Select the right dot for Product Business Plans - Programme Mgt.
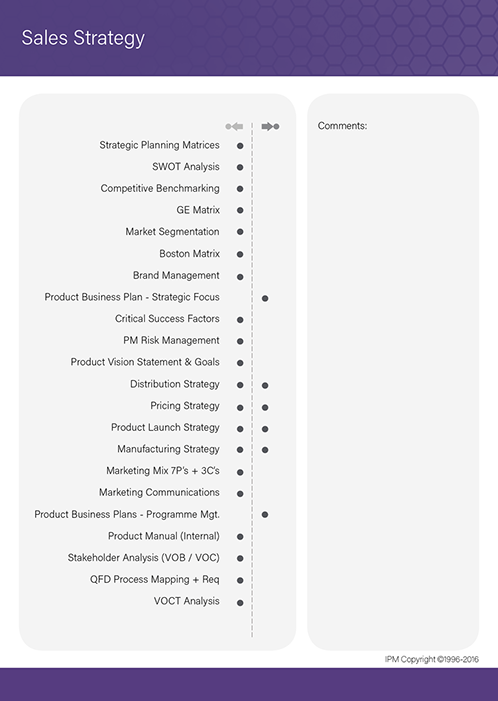This screenshot has width=498, height=701. [265, 515]
